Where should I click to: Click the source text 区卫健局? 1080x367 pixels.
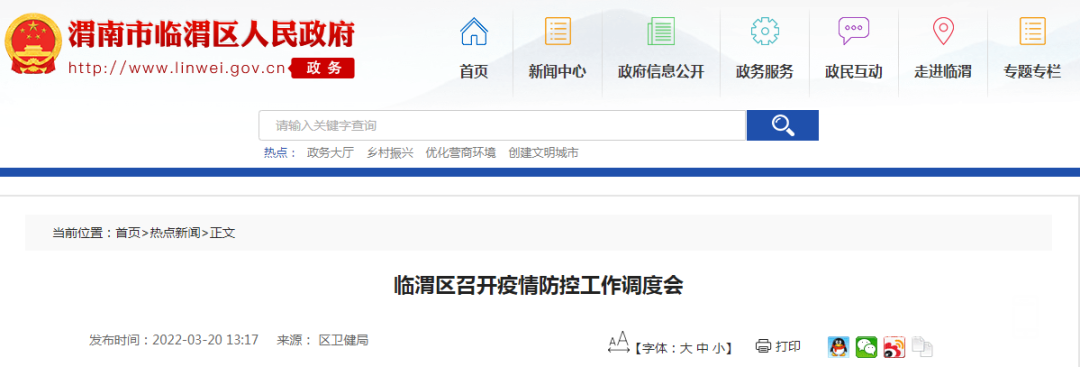(x=343, y=339)
